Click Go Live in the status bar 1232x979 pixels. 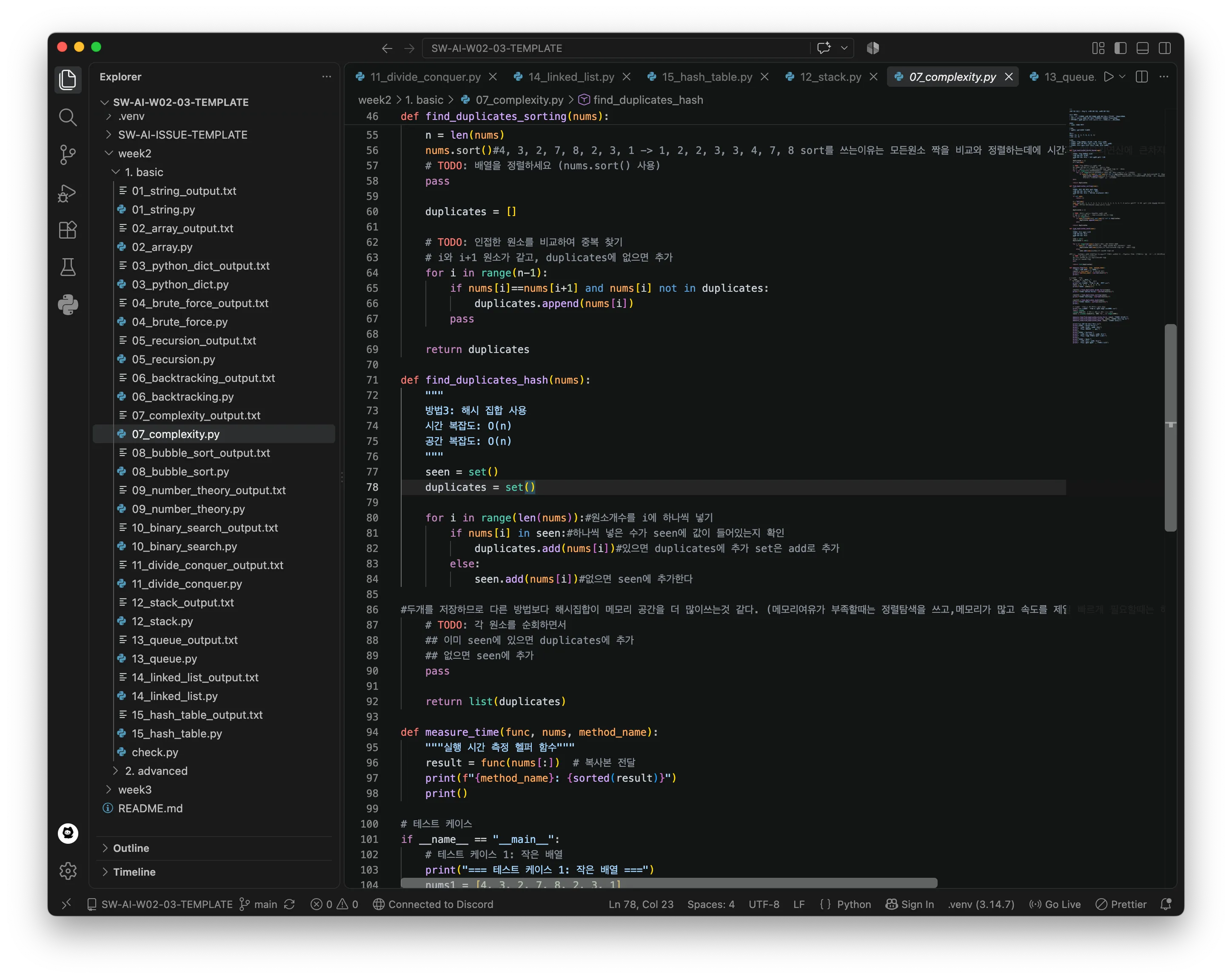coord(1055,904)
